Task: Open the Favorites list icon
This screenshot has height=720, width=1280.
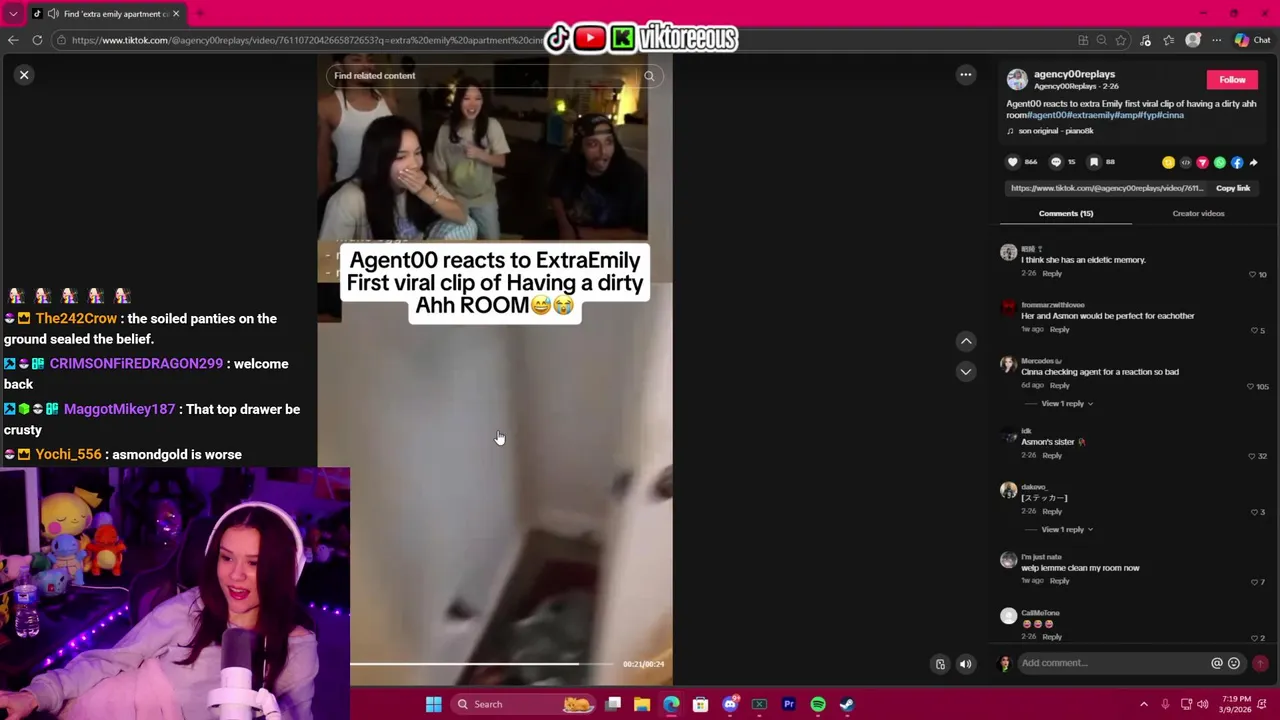Action: [1169, 40]
